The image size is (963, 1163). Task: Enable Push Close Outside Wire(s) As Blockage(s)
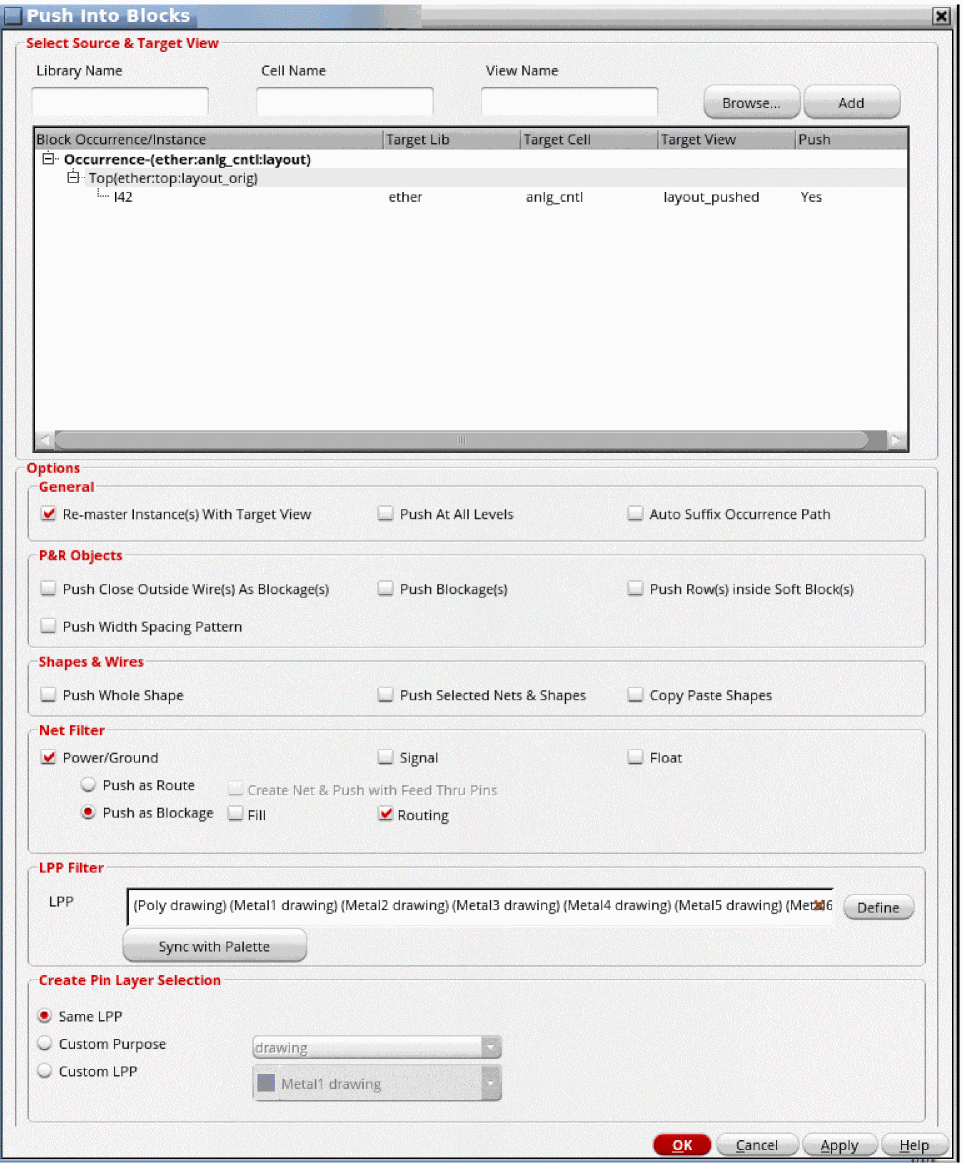(x=49, y=588)
